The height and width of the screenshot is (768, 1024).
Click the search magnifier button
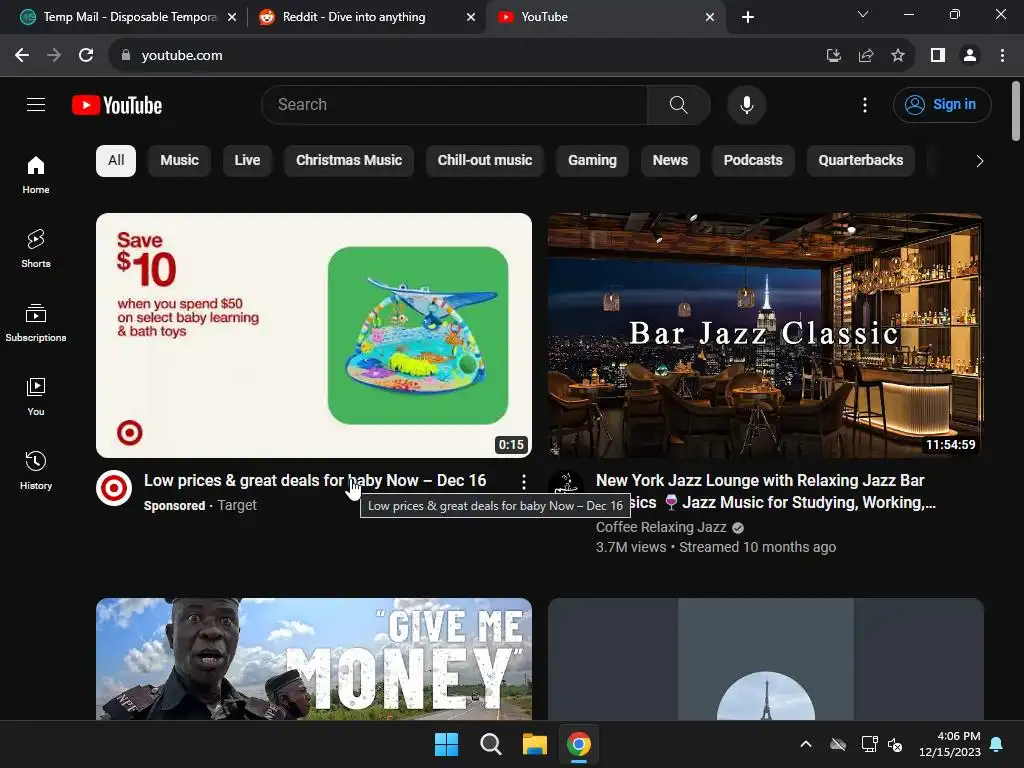pyautogui.click(x=679, y=104)
